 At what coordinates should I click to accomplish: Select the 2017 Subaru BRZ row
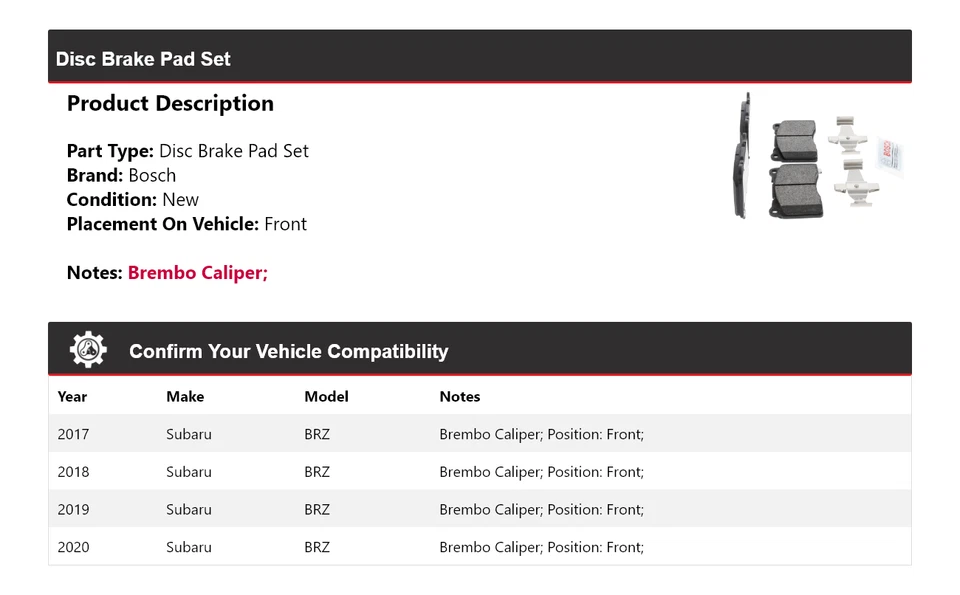tap(479, 434)
